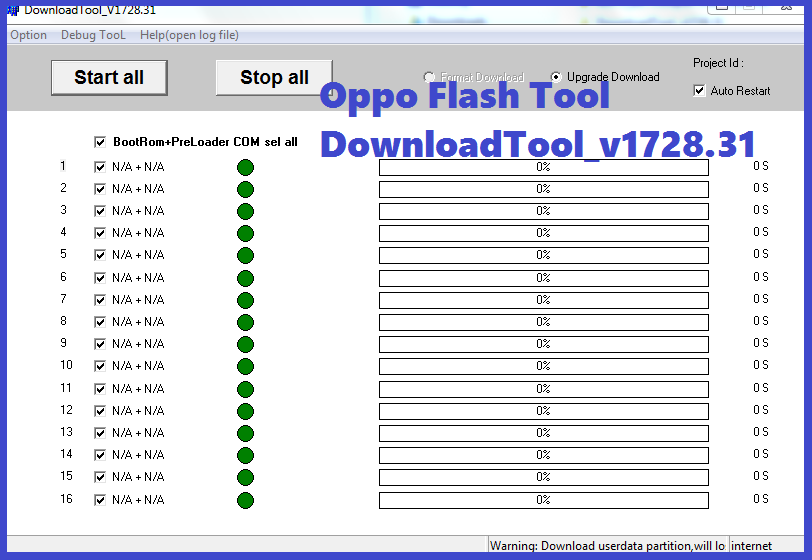
Task: Uncheck the port 7 checkbox
Action: coord(100,300)
